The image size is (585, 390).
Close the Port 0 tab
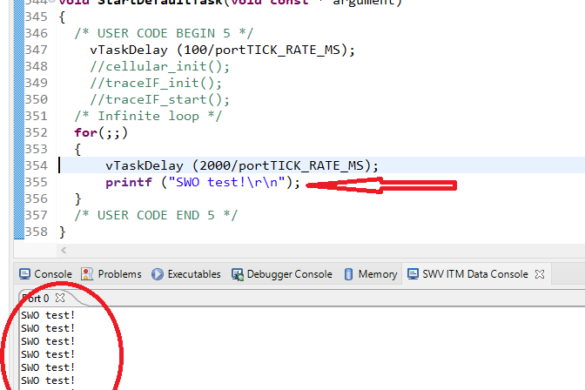(60, 298)
